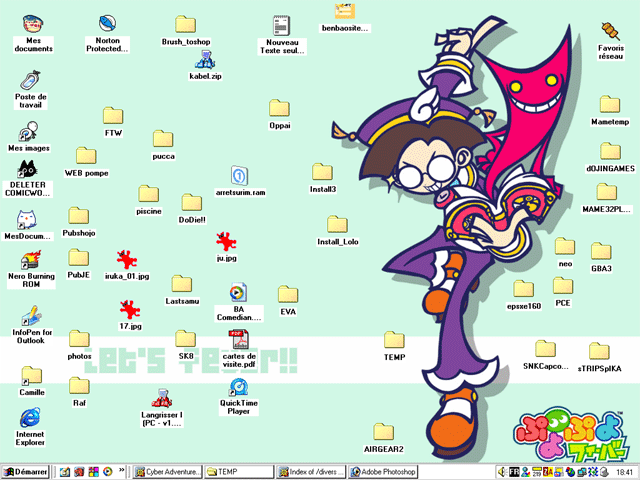Click the volume speaker tray icon
640x480 pixels.
tap(502, 472)
